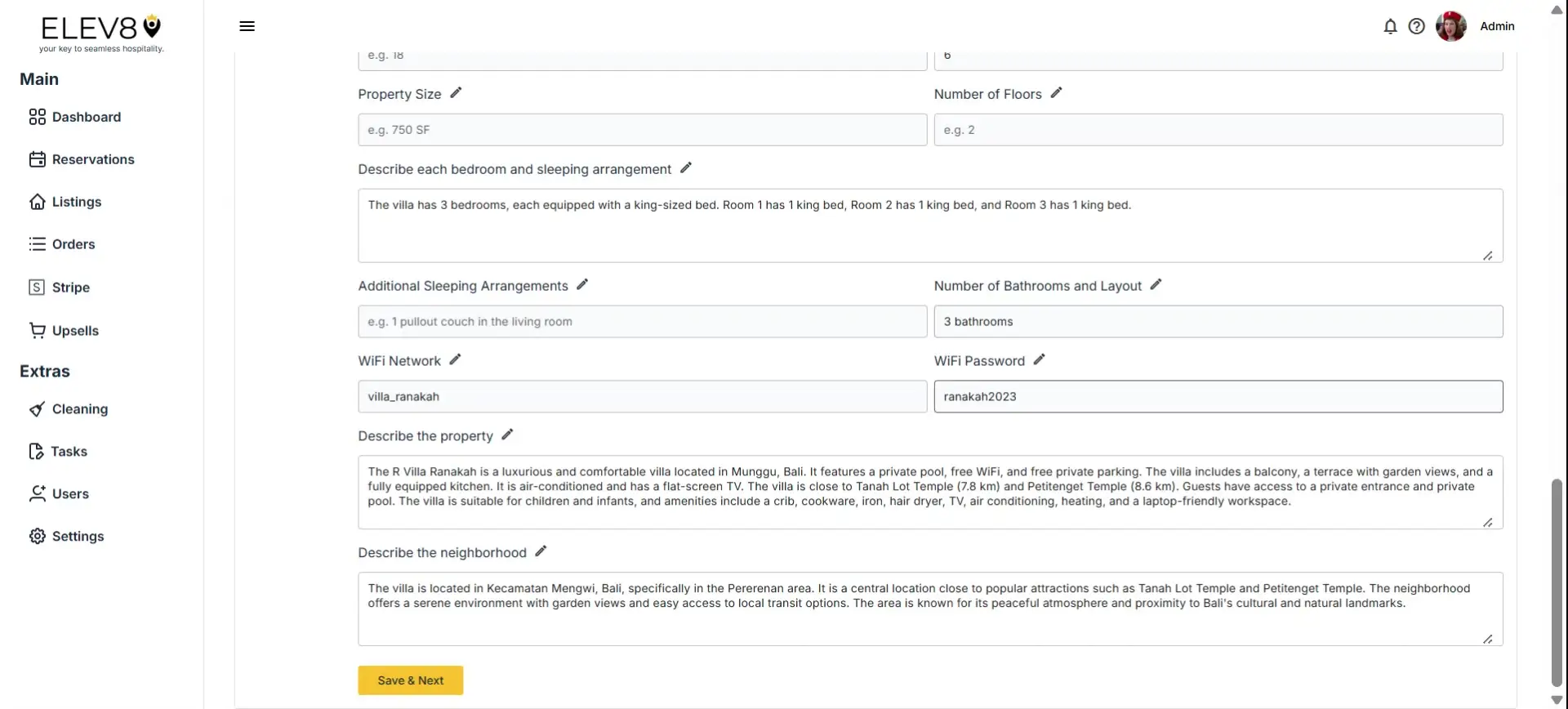
Task: Focus the Number of Floors input
Action: 1218,130
